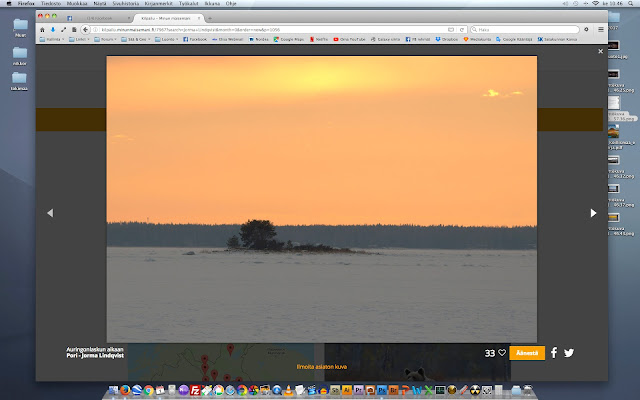Open the Muokkaa menu
This screenshot has width=640, height=400.
[77, 3]
